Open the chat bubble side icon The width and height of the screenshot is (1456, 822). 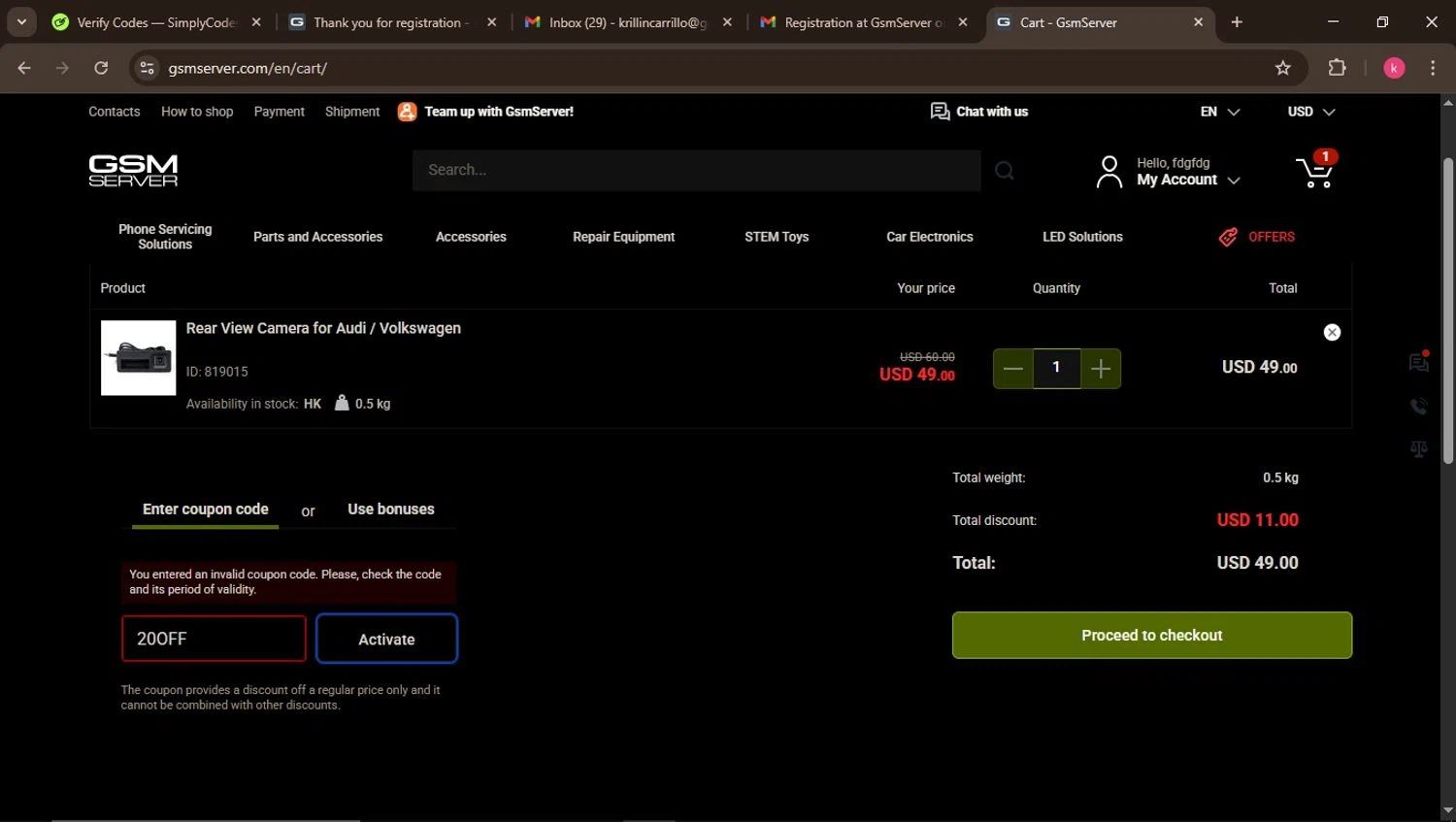1419,361
